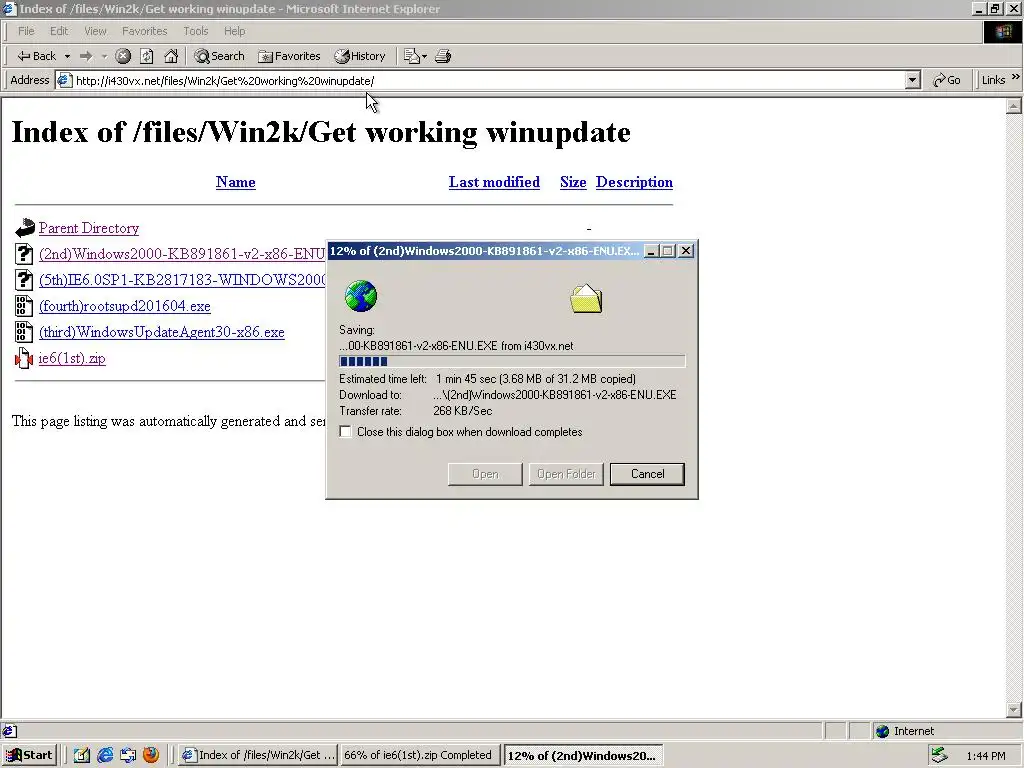
Task: Click the unknown-file icon beside (5th)IE6.0SP1 entry
Action: [x=24, y=280]
